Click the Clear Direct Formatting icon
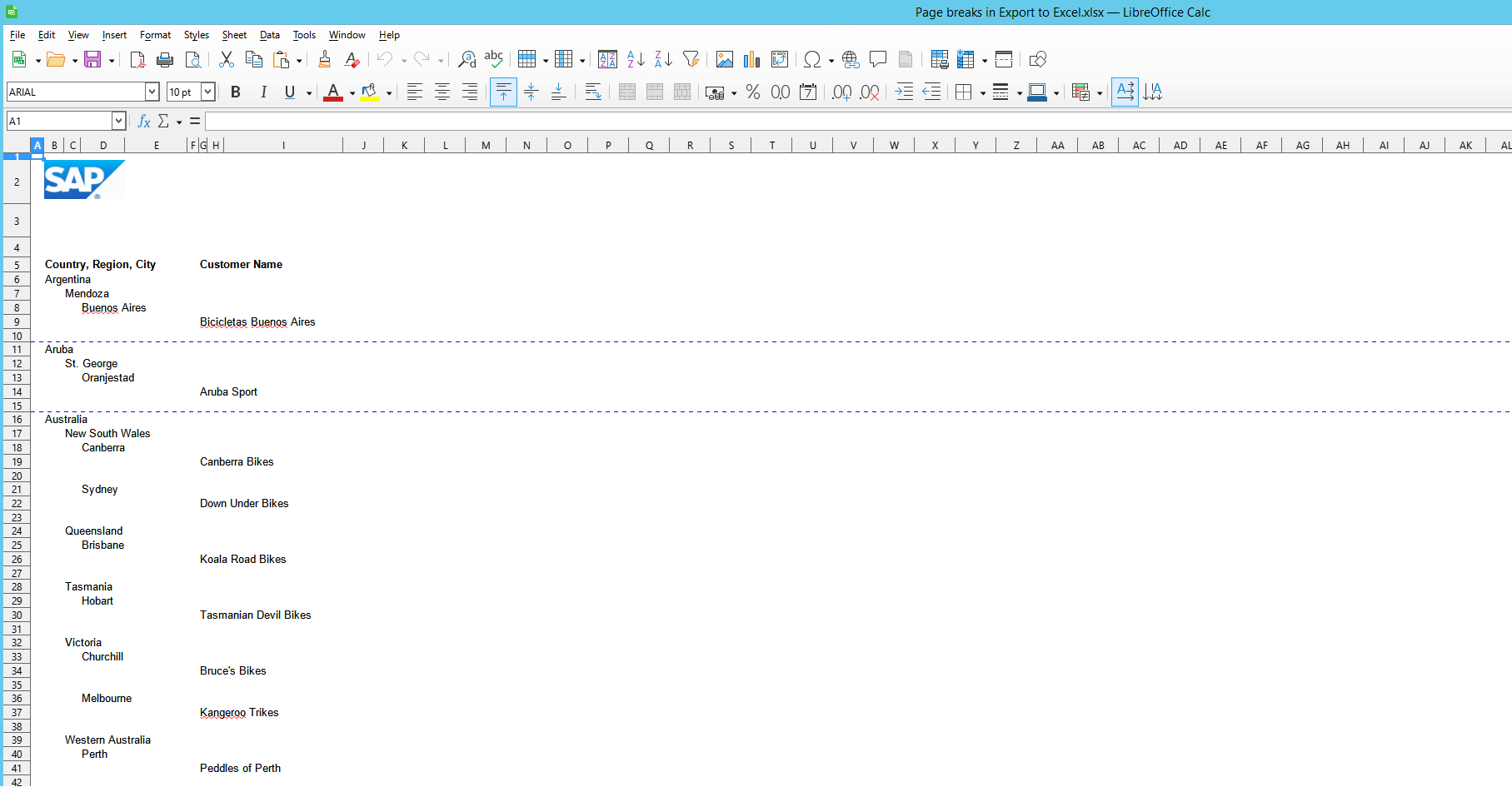 (352, 59)
